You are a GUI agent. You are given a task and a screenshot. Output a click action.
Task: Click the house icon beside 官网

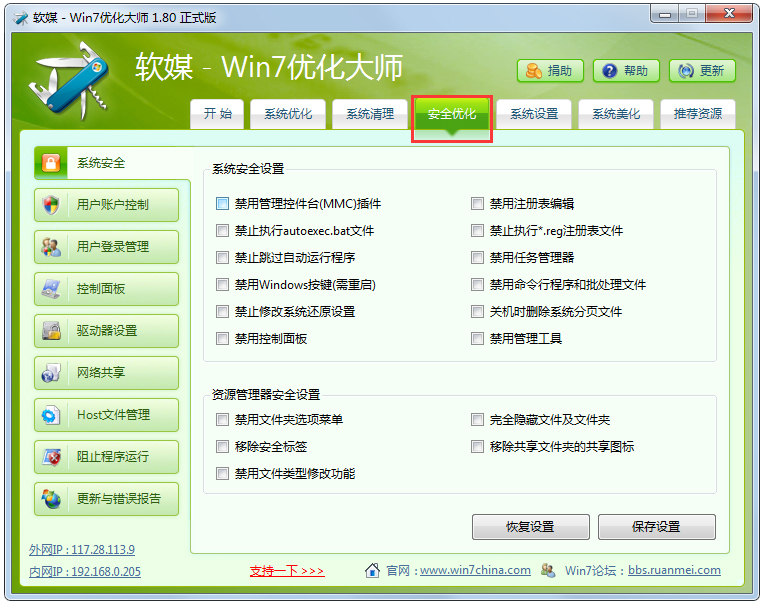[372, 570]
